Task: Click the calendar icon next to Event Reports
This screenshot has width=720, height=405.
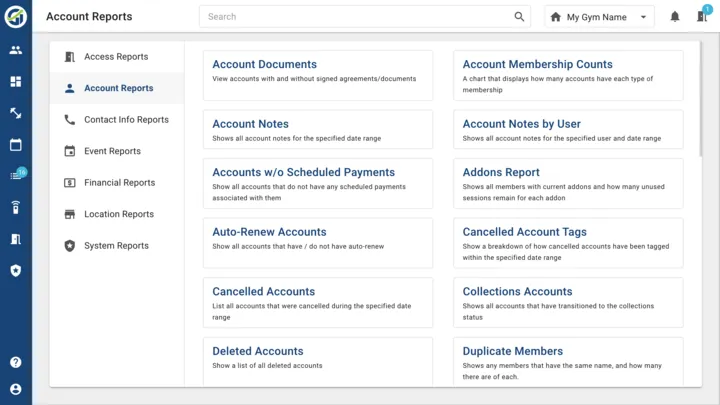Action: pyautogui.click(x=69, y=151)
